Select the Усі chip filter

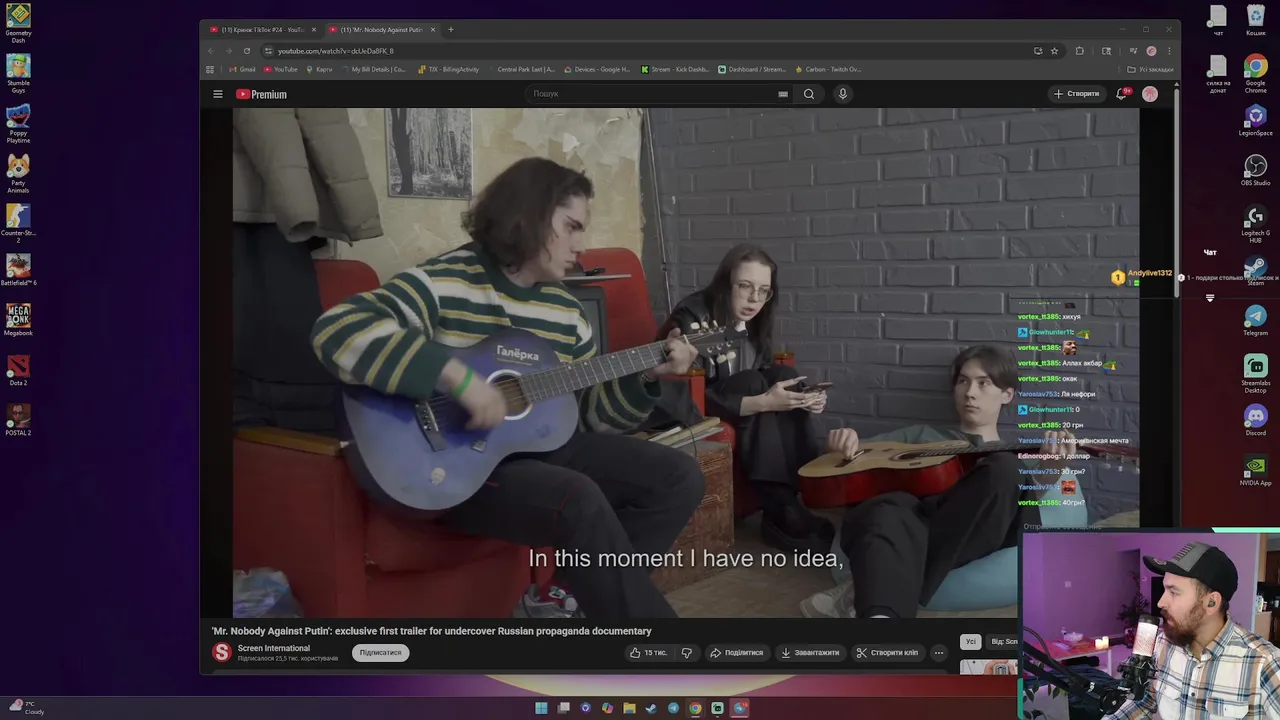[970, 641]
